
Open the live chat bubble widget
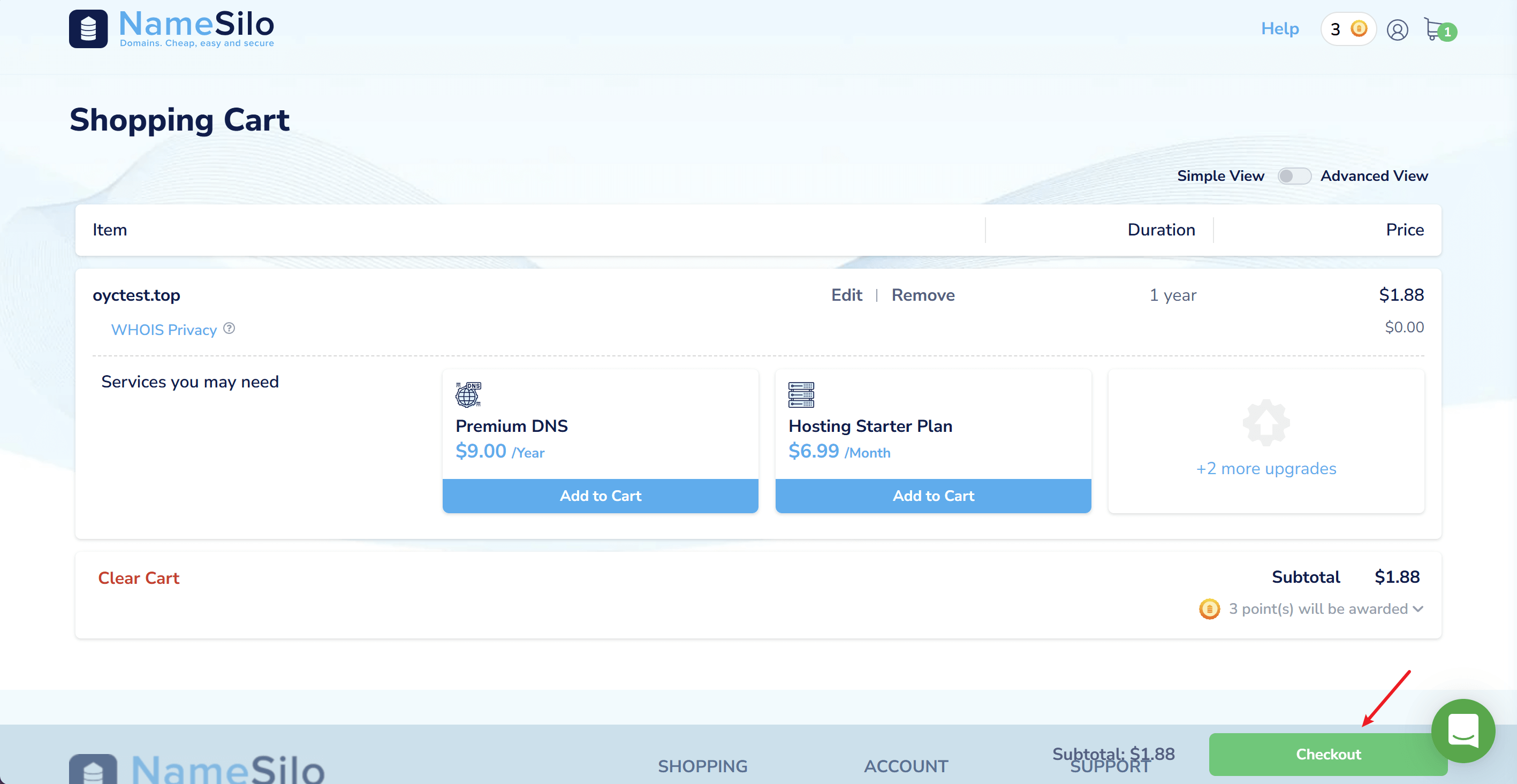click(1463, 731)
